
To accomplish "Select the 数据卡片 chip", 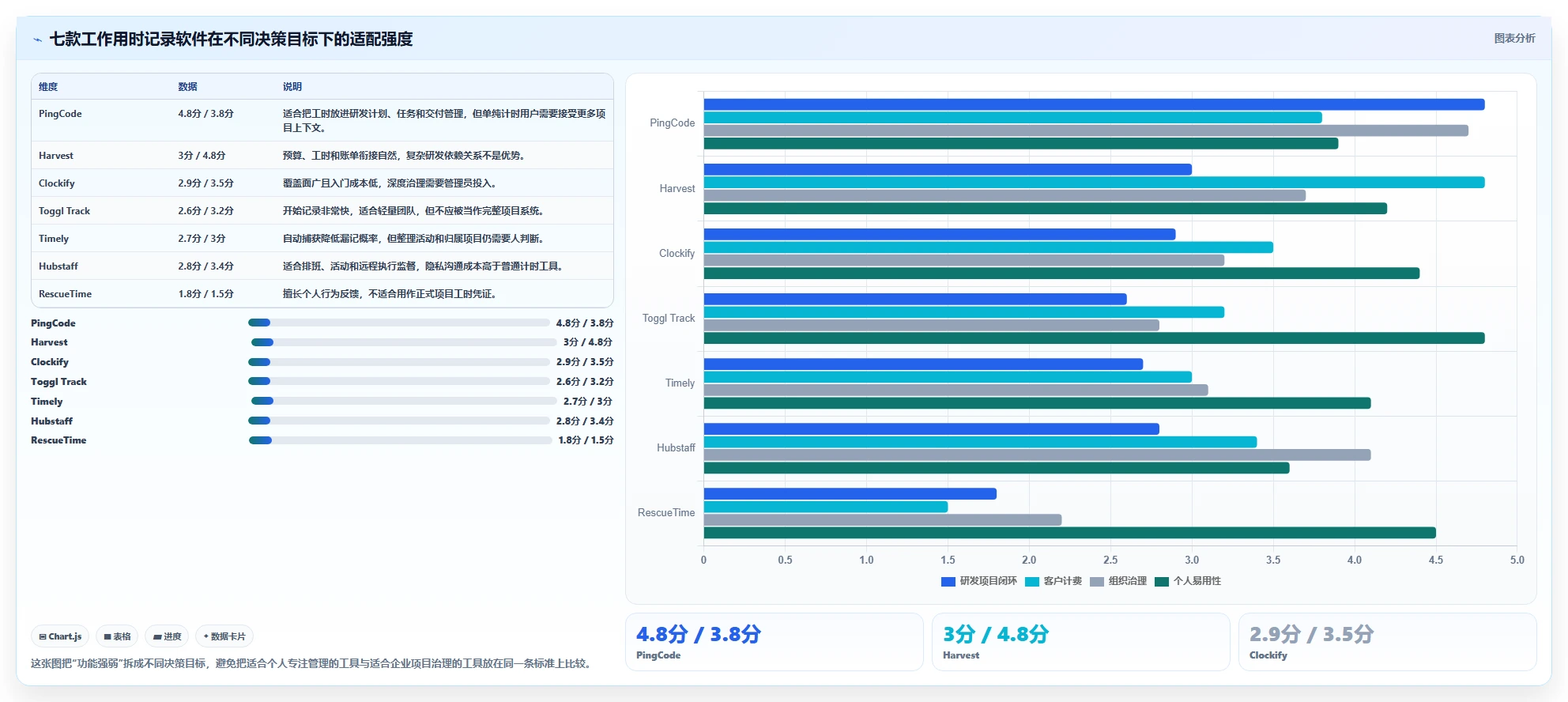I will (224, 636).
